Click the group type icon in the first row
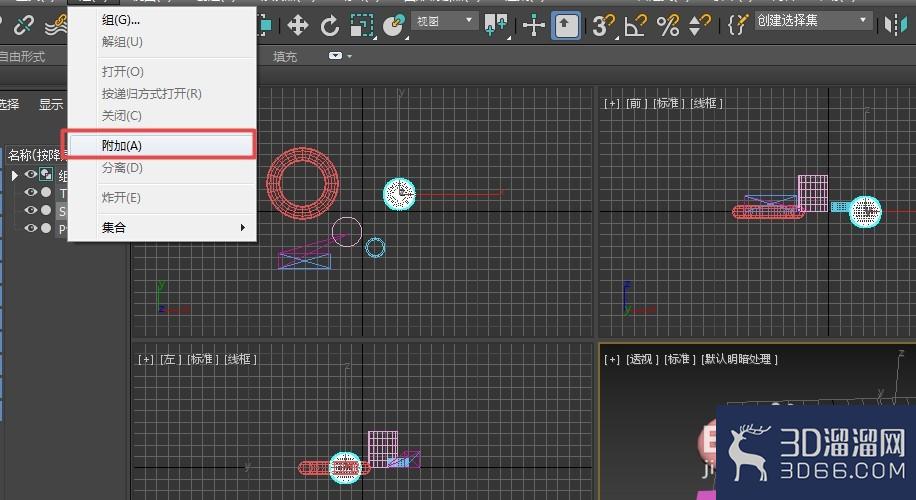916x500 pixels. tap(46, 174)
